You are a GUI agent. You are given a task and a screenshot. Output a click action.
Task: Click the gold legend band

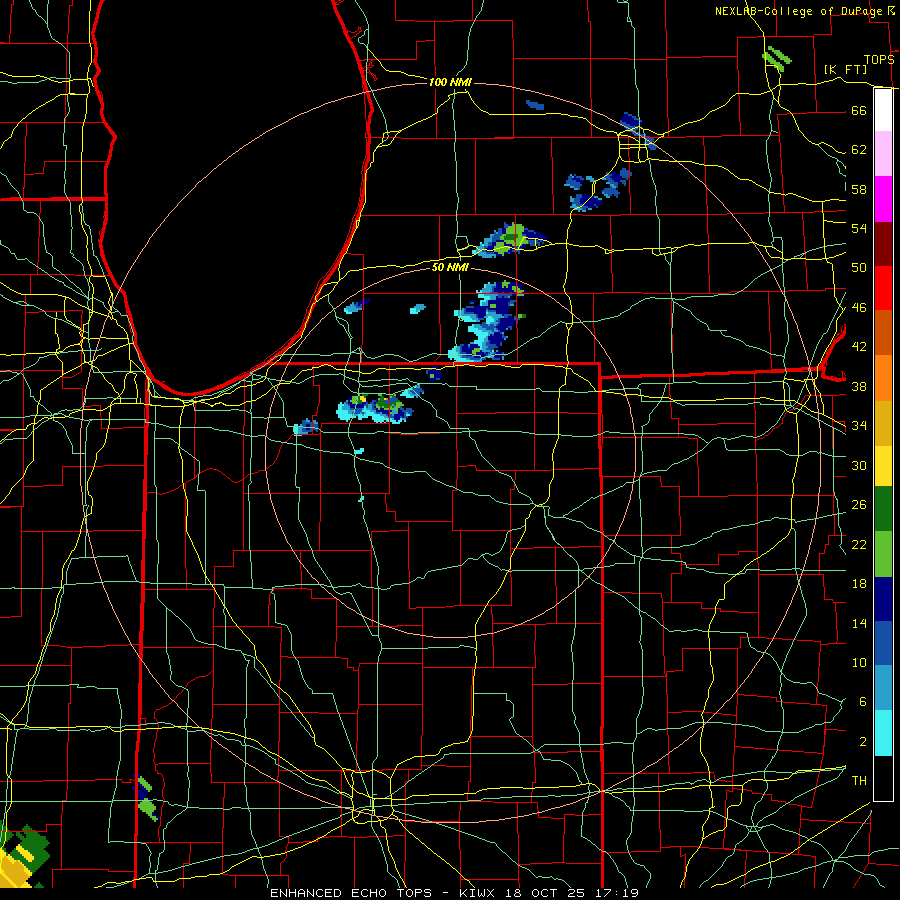(883, 423)
